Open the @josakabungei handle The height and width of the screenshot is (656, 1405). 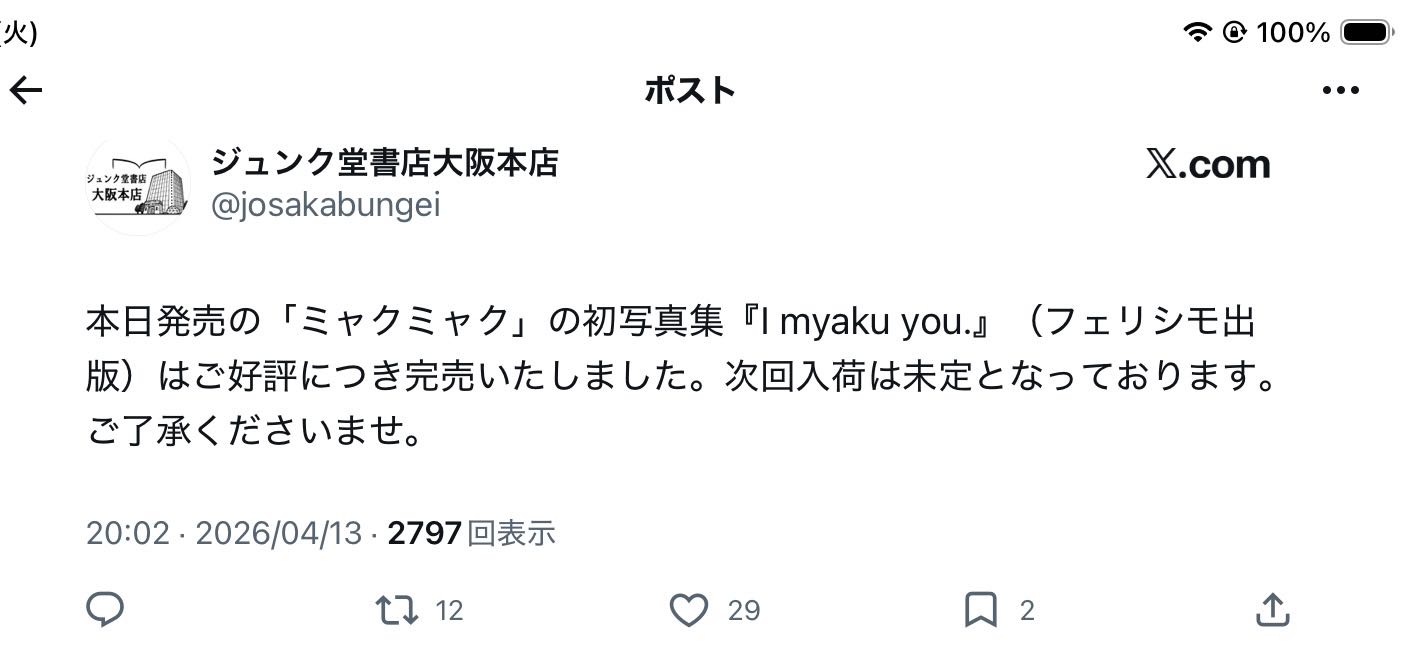click(x=326, y=205)
